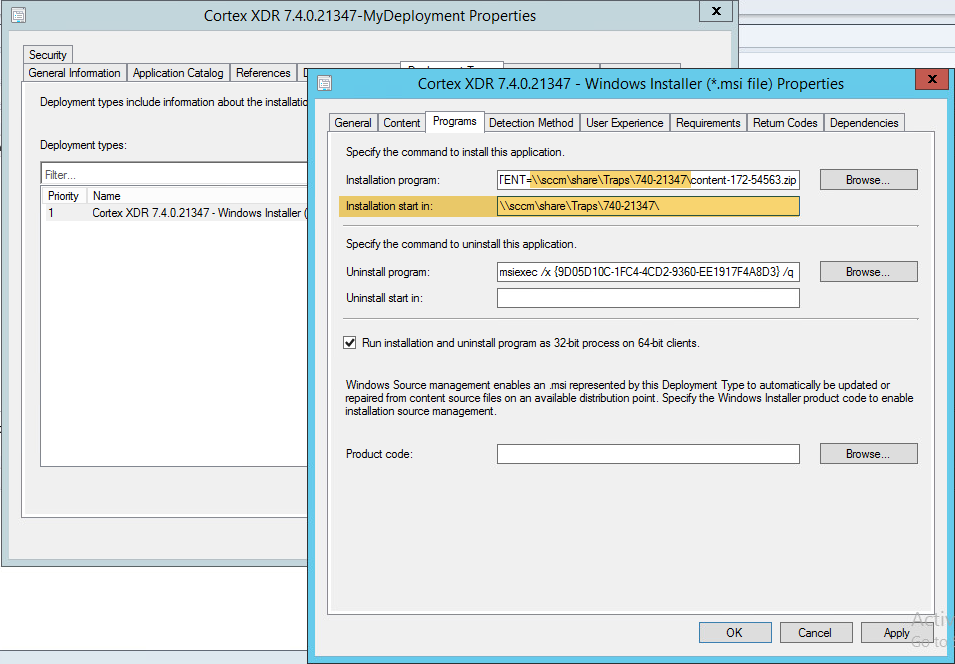This screenshot has height=664, width=955.
Task: Open the Requirements tab
Action: (708, 122)
